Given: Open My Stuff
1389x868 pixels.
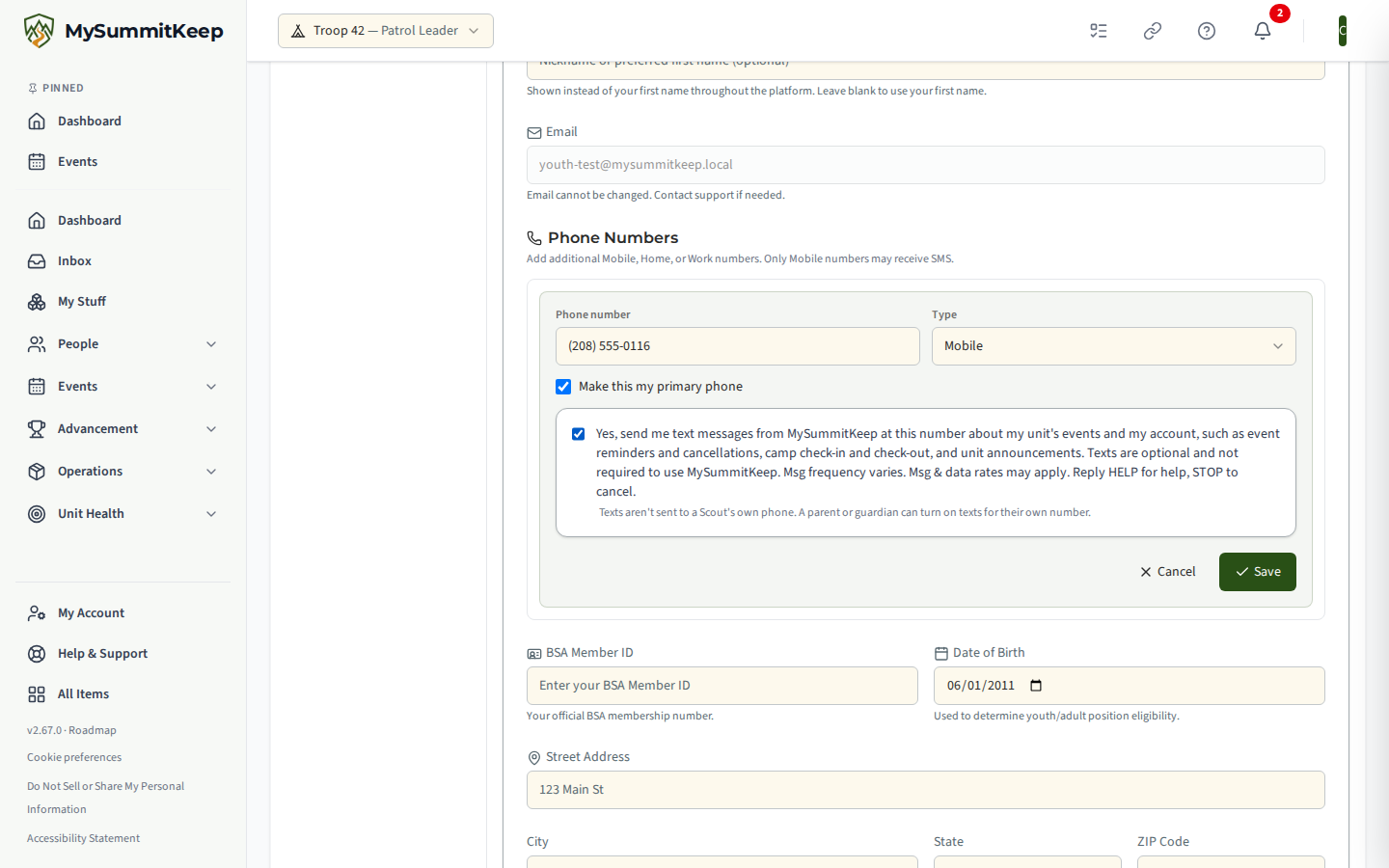Looking at the screenshot, I should pyautogui.click(x=123, y=301).
